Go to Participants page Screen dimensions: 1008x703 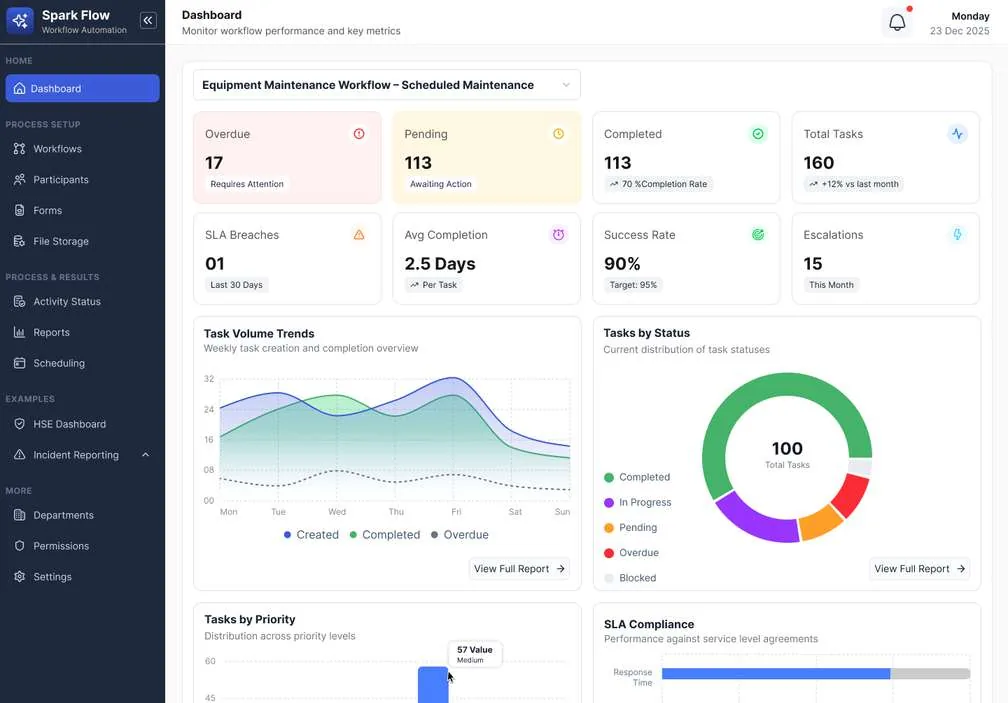pyautogui.click(x=82, y=179)
